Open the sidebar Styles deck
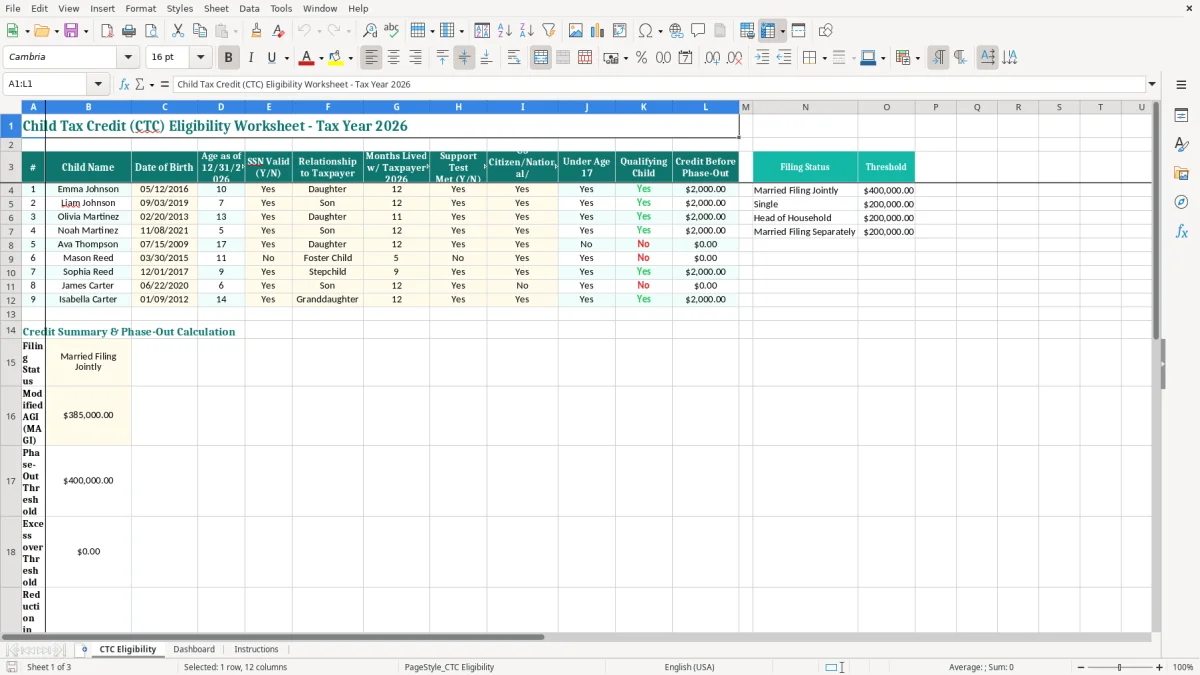 coord(1181,145)
